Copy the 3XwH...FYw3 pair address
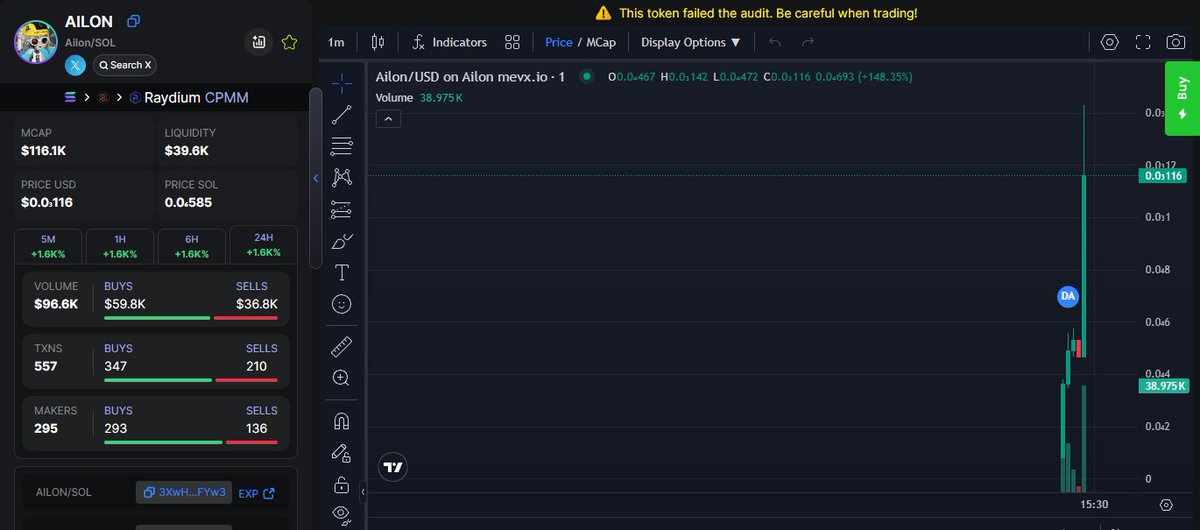1200x530 pixels. pyautogui.click(x=183, y=493)
